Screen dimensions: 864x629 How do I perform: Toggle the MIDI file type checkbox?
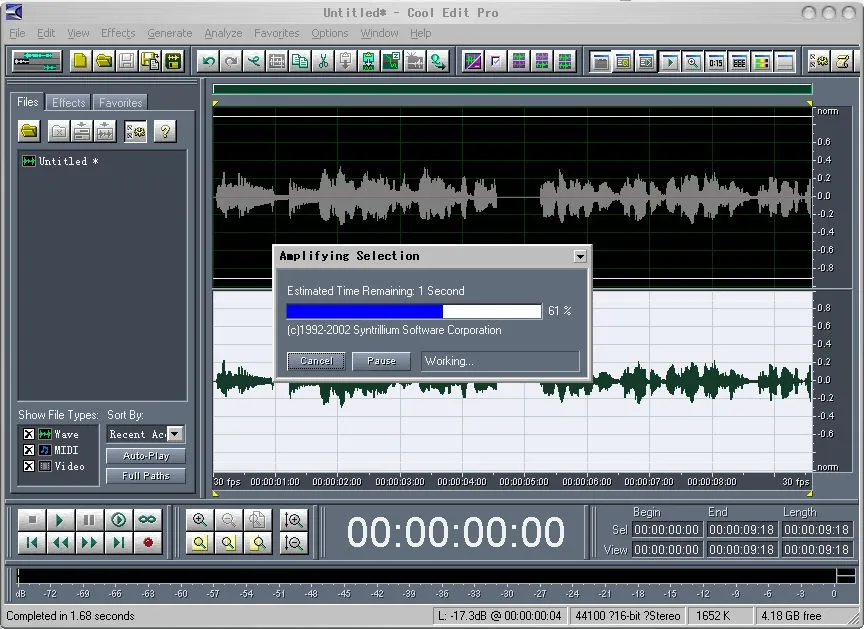29,450
